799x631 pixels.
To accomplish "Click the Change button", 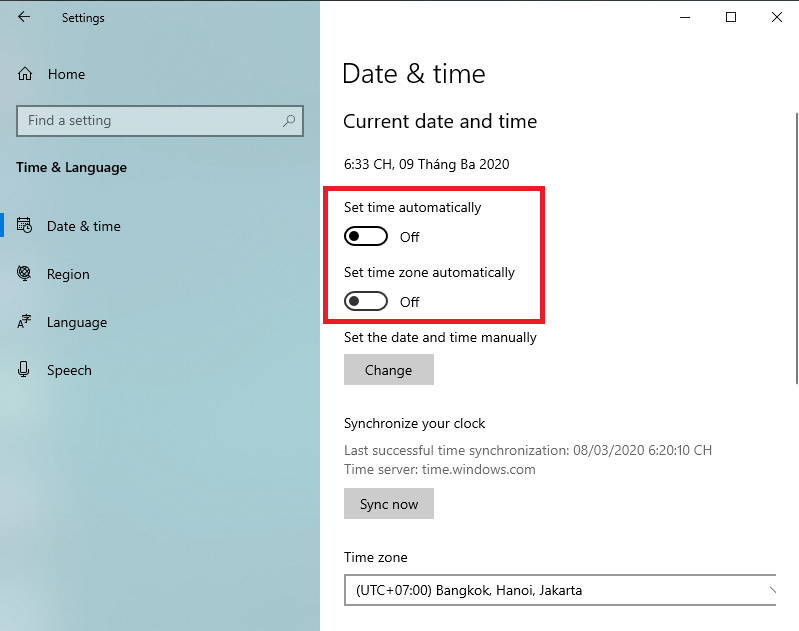I will point(389,370).
